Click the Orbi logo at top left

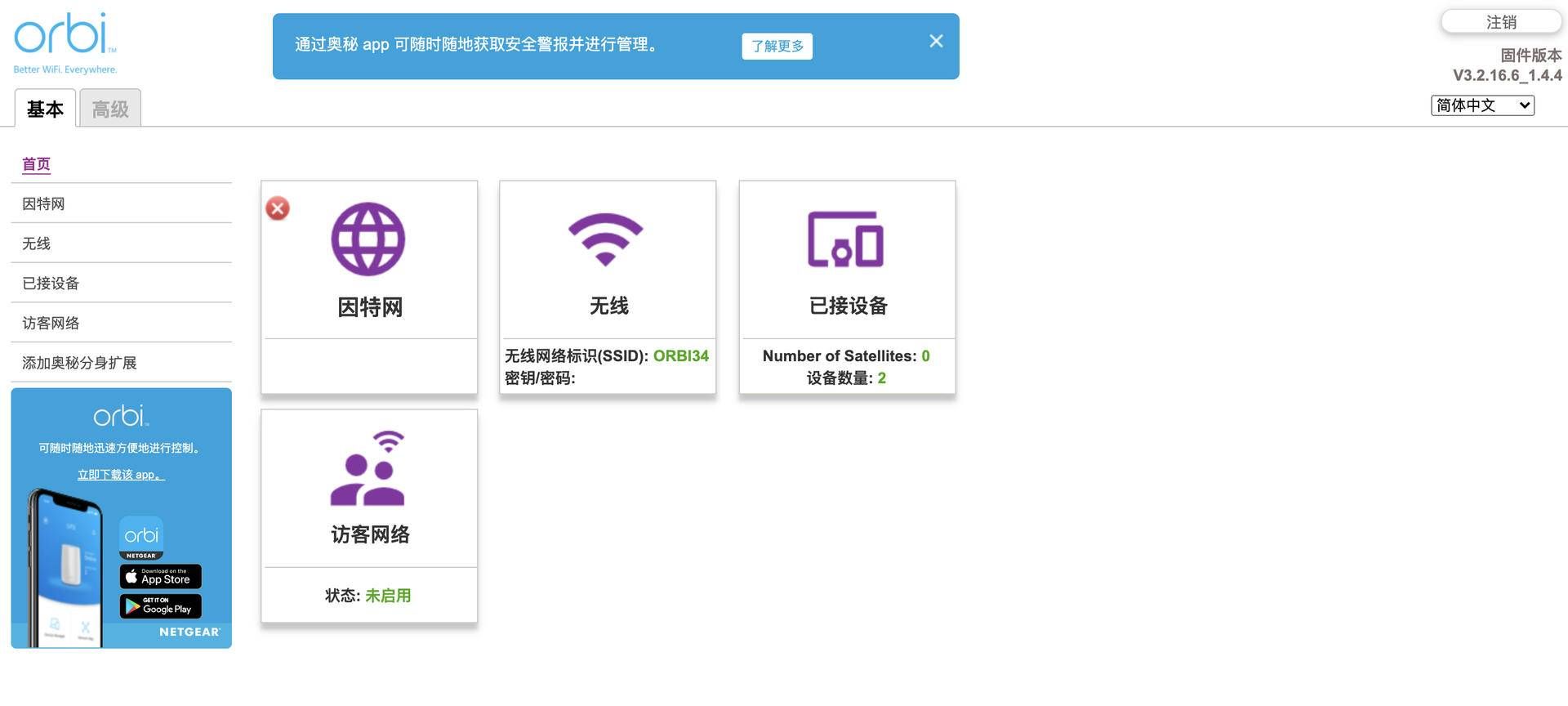[64, 35]
